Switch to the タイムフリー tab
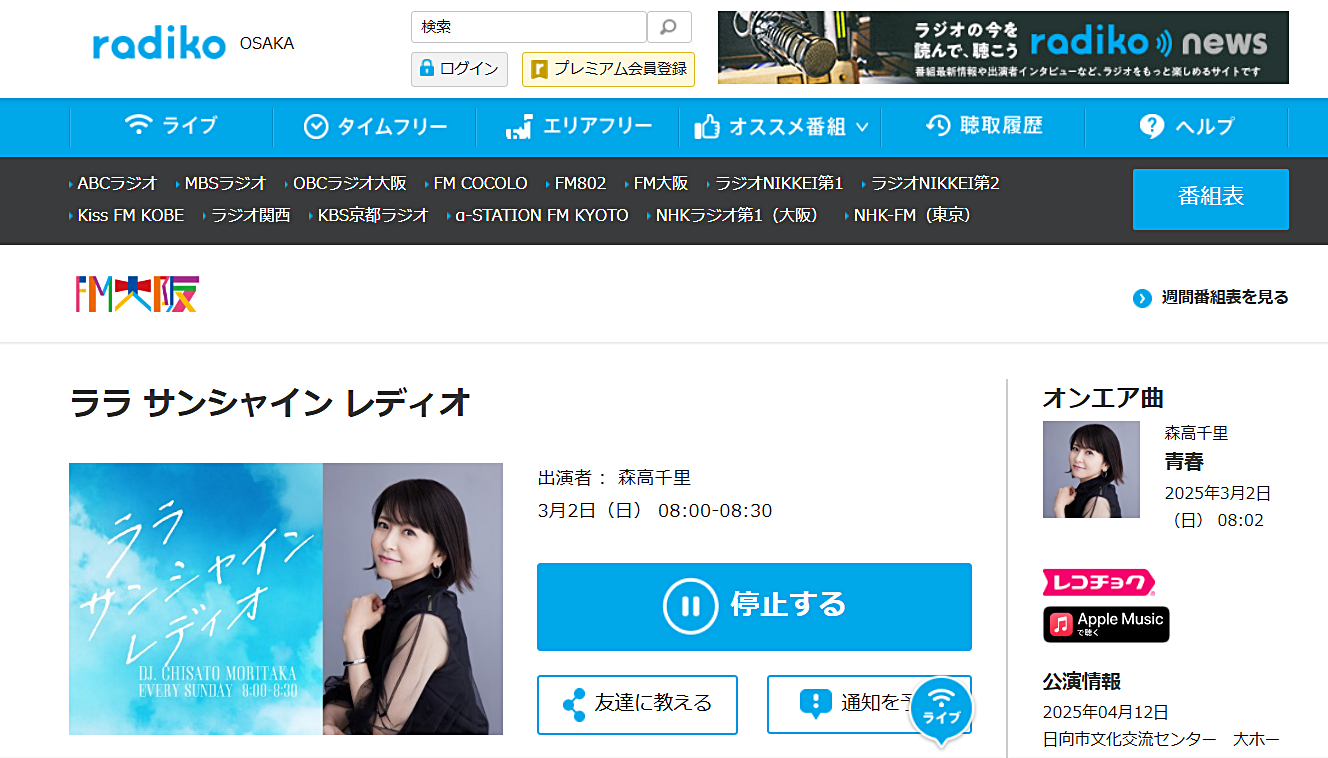 pyautogui.click(x=375, y=127)
